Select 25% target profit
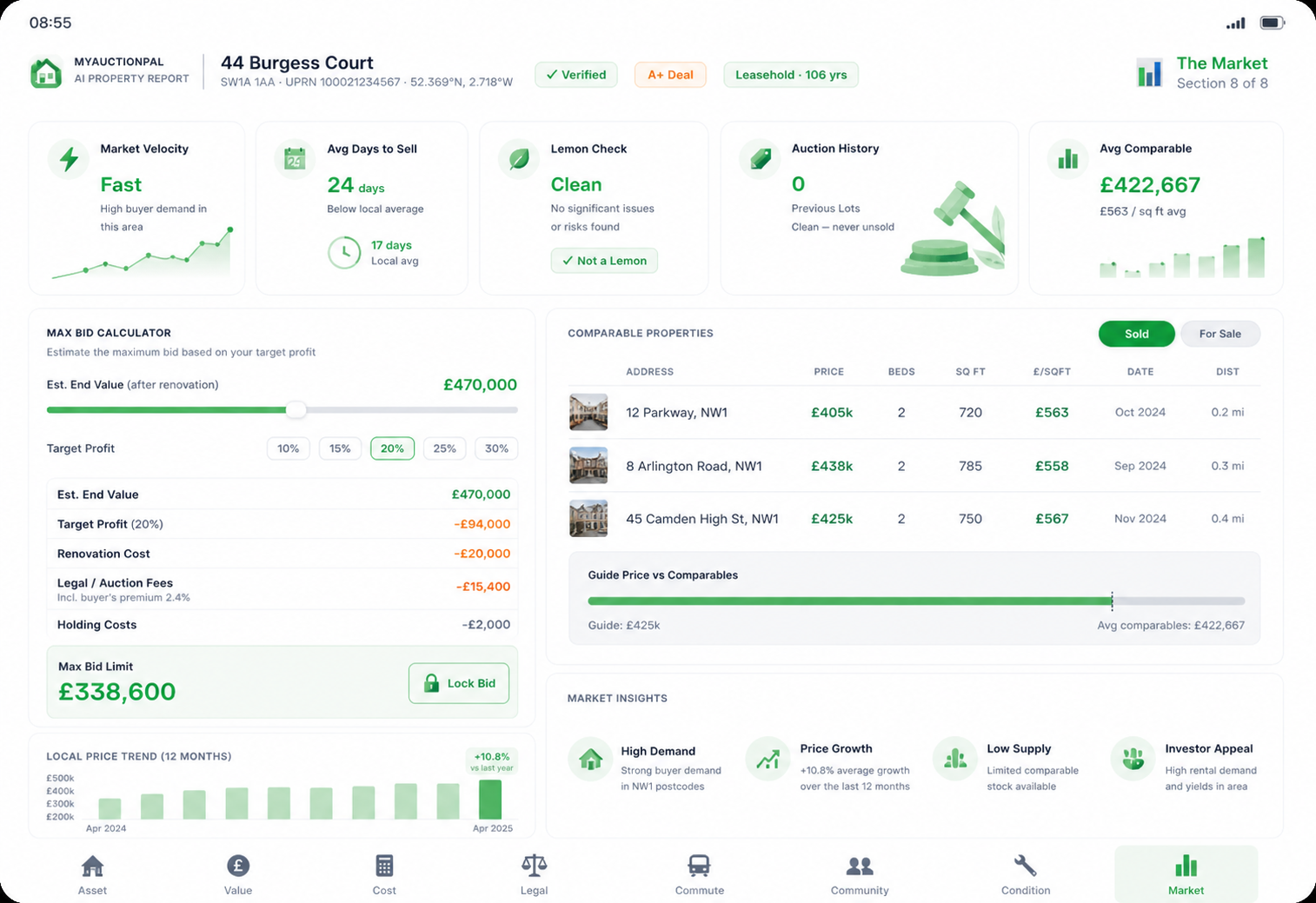This screenshot has height=903, width=1316. pyautogui.click(x=444, y=448)
